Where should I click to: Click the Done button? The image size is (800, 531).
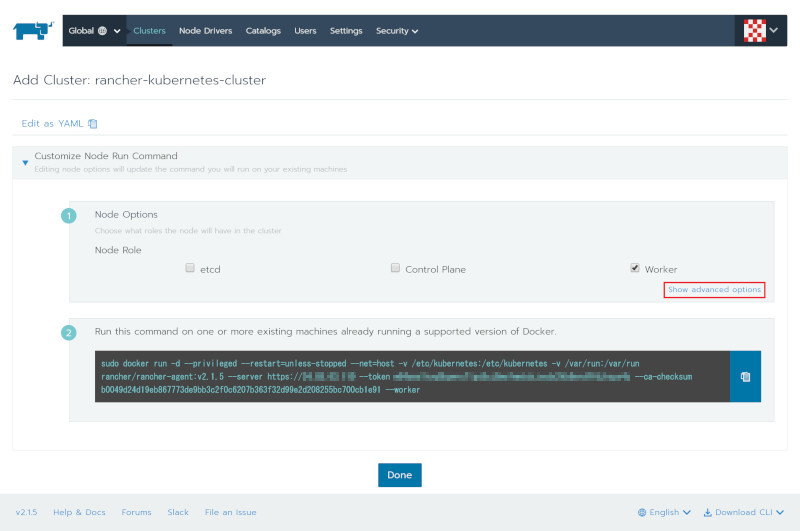(x=399, y=475)
